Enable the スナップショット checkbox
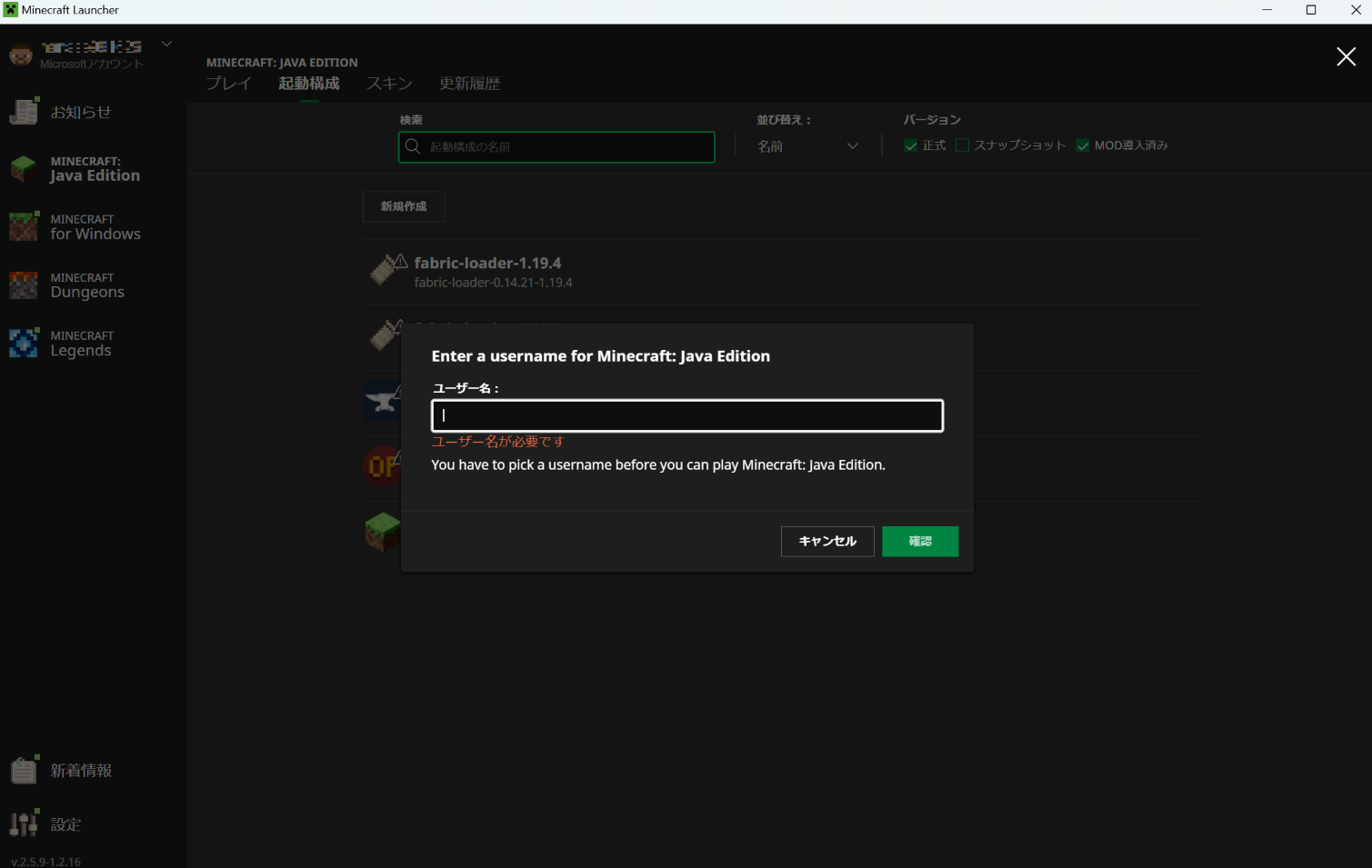Image resolution: width=1372 pixels, height=868 pixels. (x=962, y=145)
